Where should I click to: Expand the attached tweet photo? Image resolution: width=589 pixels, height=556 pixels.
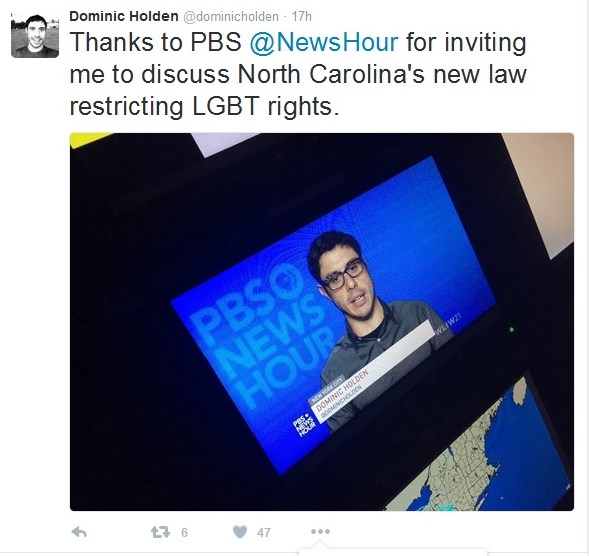[322, 322]
